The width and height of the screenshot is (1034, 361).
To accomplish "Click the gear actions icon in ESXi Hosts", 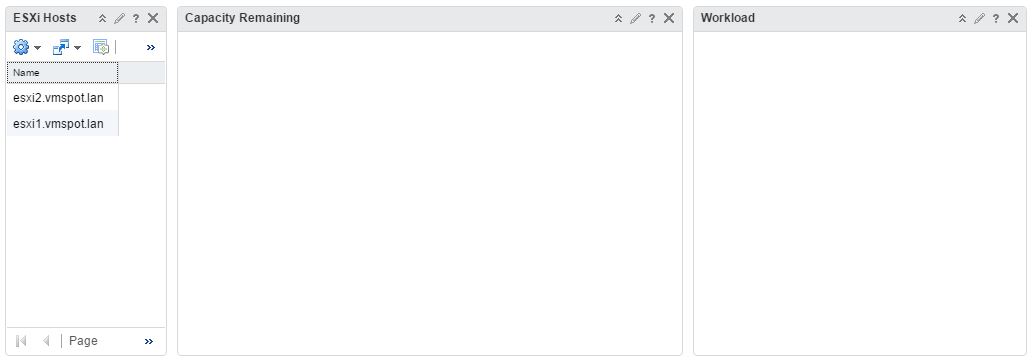I will 21,47.
